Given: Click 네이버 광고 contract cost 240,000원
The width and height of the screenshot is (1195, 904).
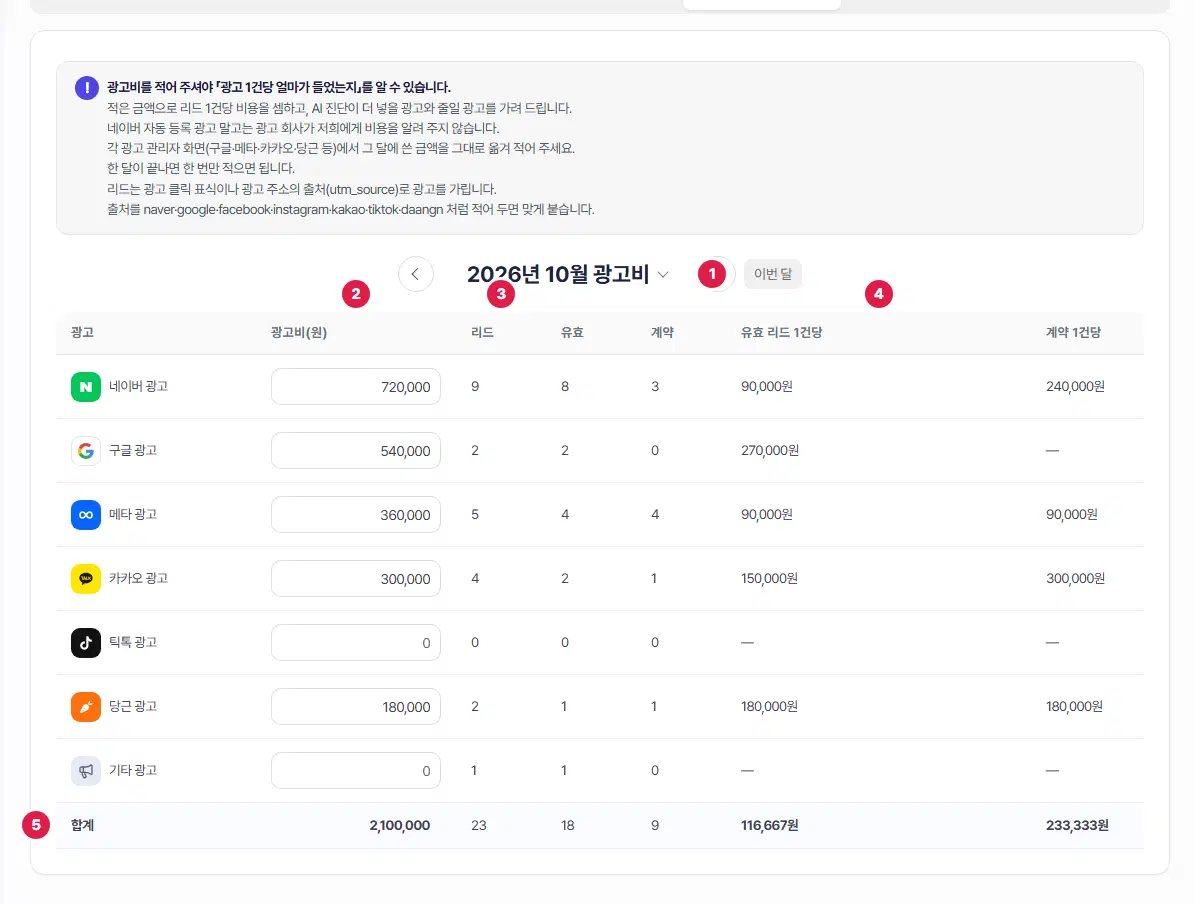Looking at the screenshot, I should tap(1075, 386).
